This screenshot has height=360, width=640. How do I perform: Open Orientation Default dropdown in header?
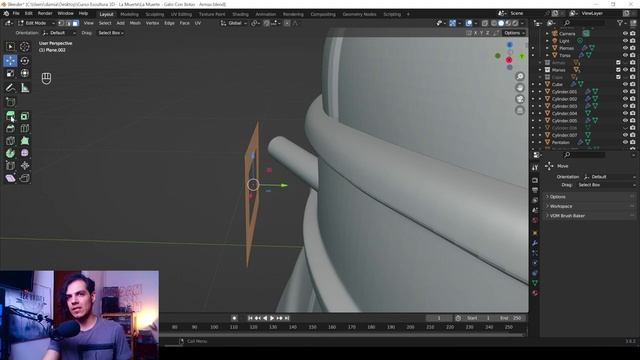tap(59, 33)
